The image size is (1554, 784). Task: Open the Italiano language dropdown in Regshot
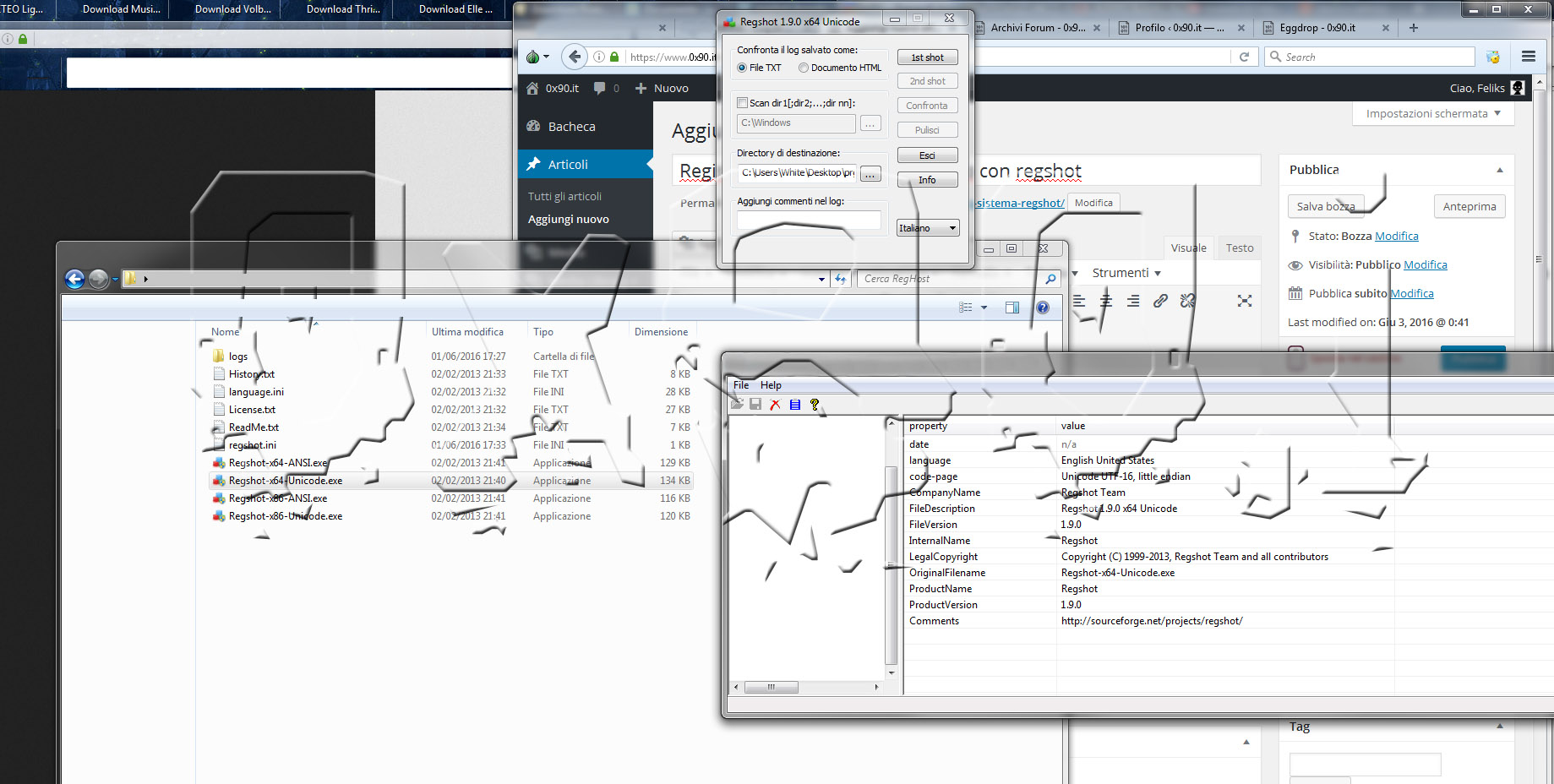point(928,228)
